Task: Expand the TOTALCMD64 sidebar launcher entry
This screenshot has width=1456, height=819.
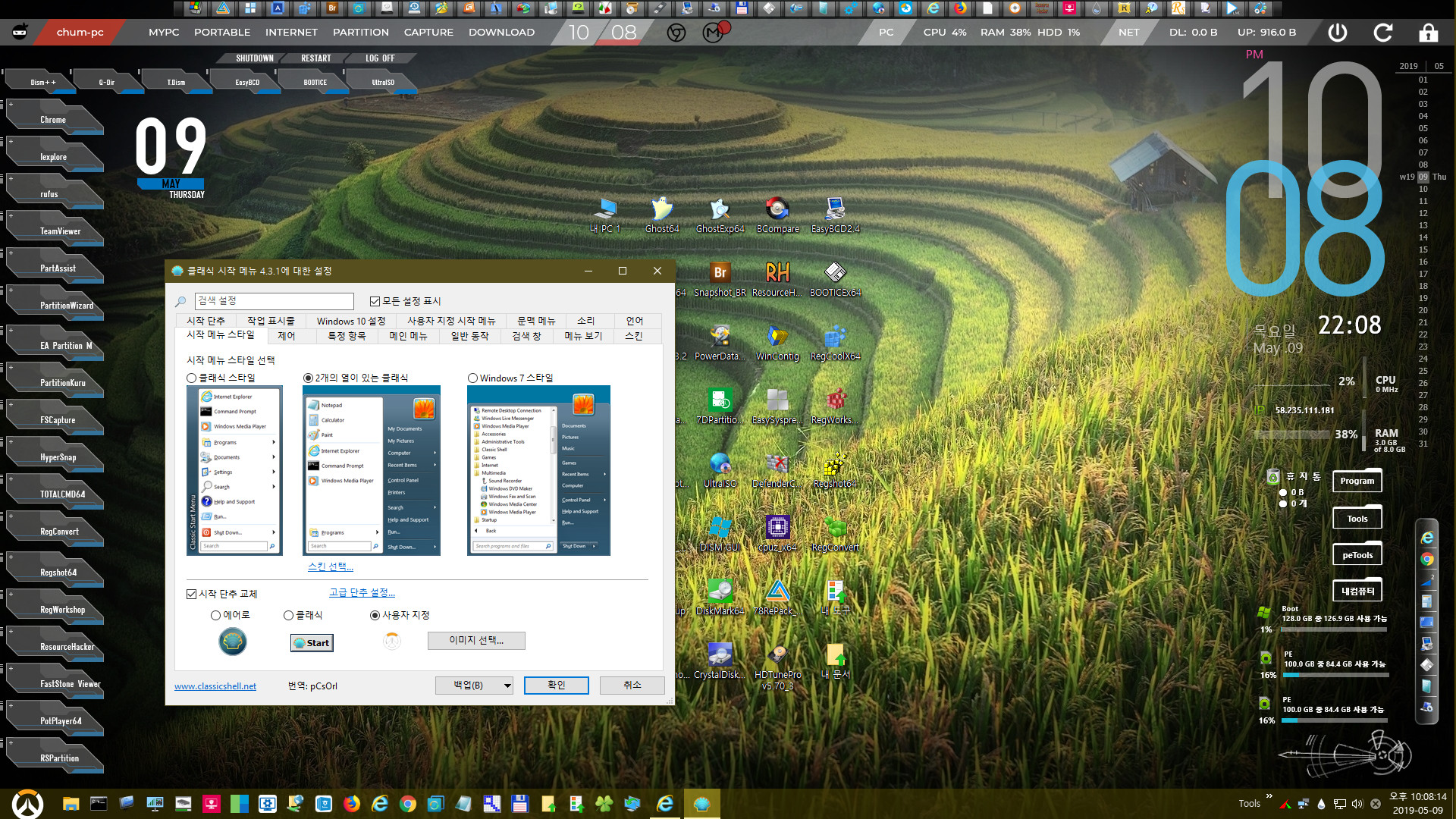Action: pyautogui.click(x=11, y=479)
